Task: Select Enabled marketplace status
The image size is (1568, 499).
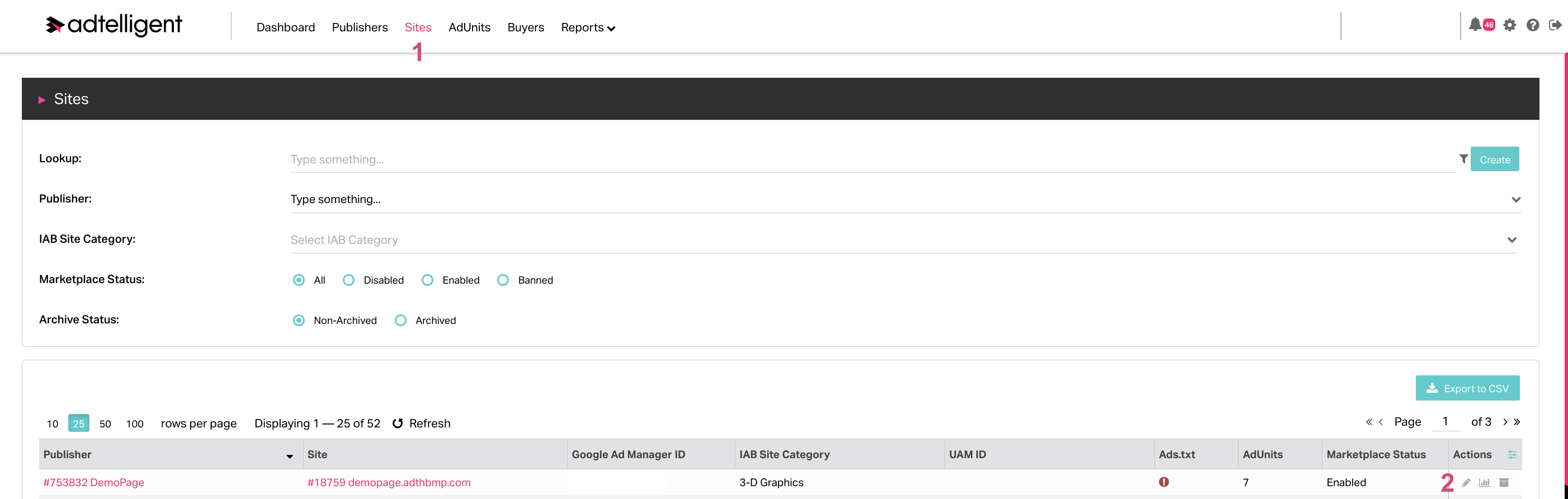Action: 427,280
